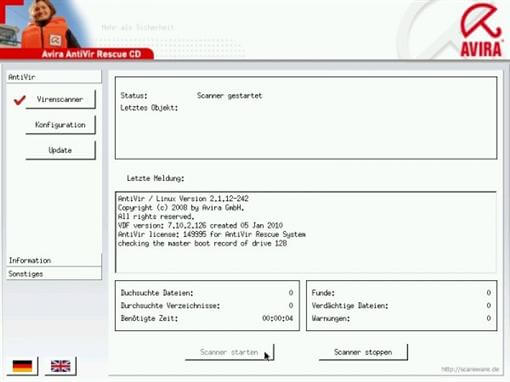This screenshot has height=382, width=510.
Task: Select 'checking the master boot record' line
Action: coord(202,243)
